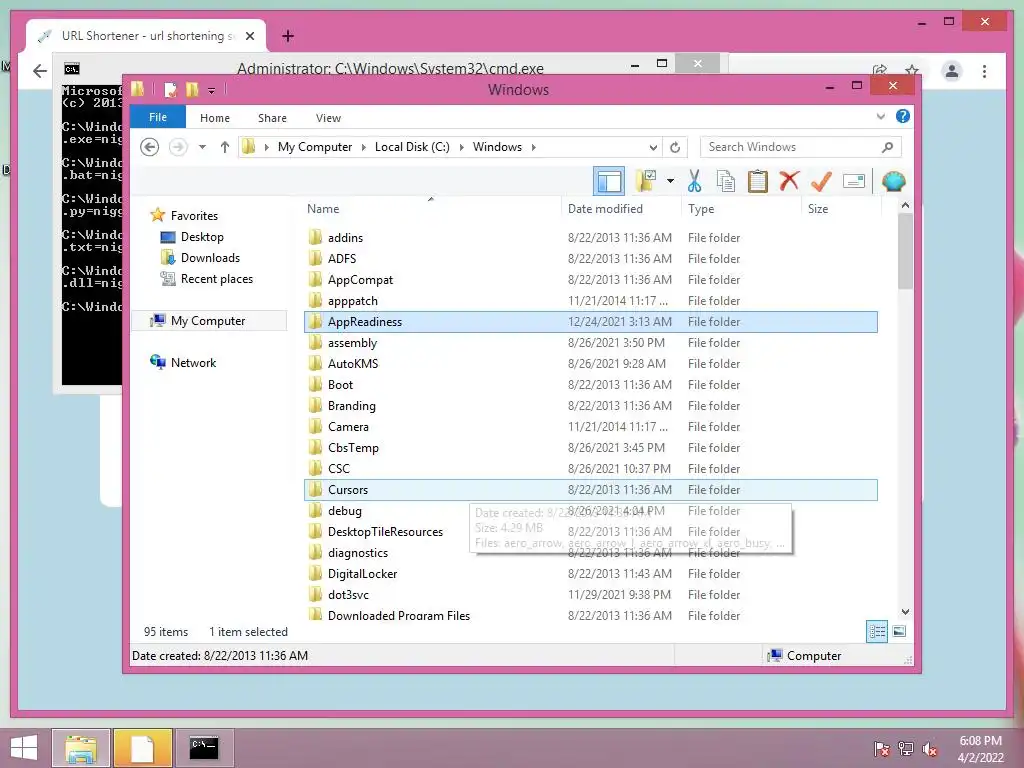Screen dimensions: 1024x768
Task: Refresh the Windows folder view
Action: [x=675, y=148]
